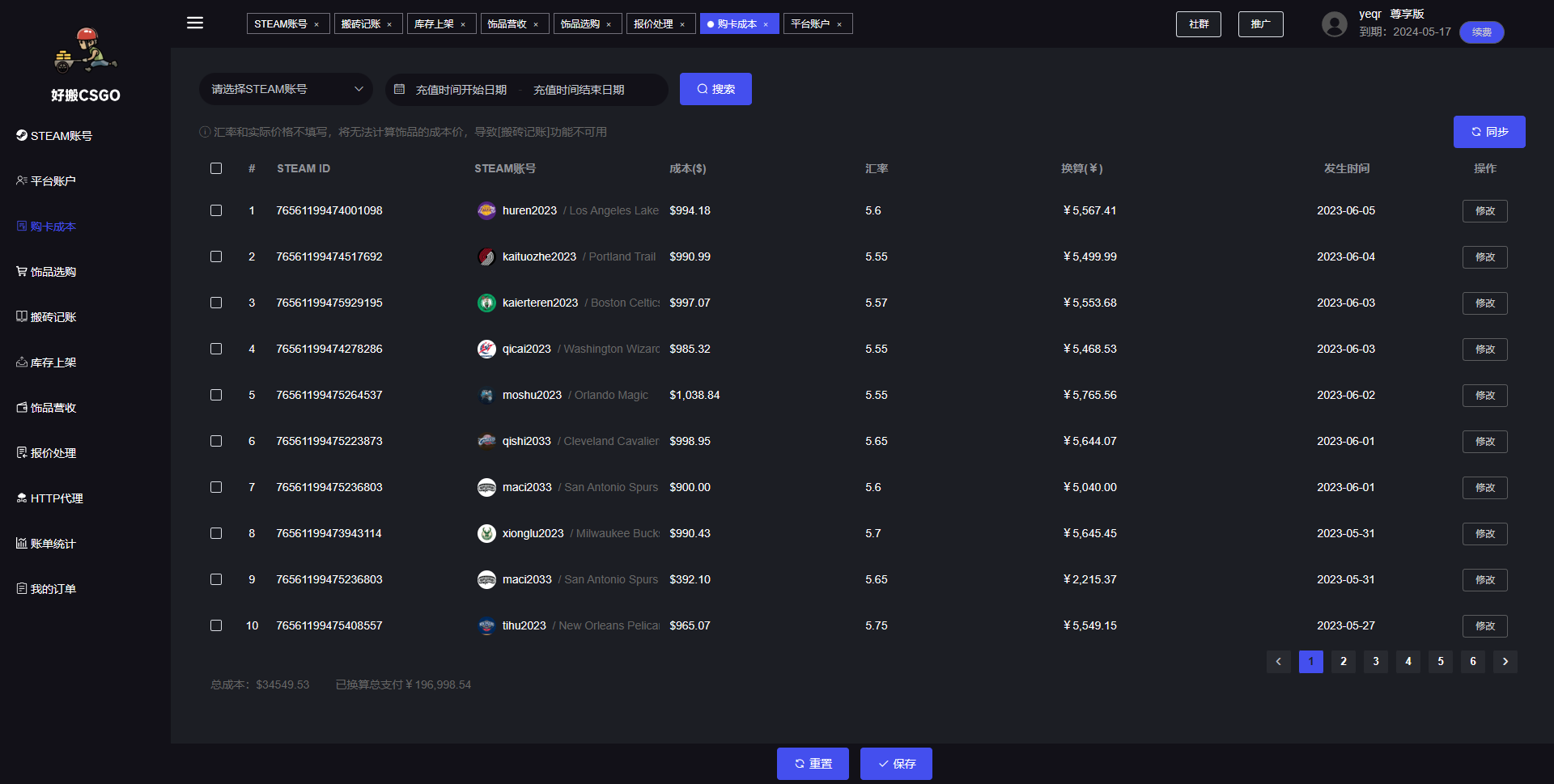Click maci2033 avatar in row 9
1554x784 pixels.
tap(486, 579)
